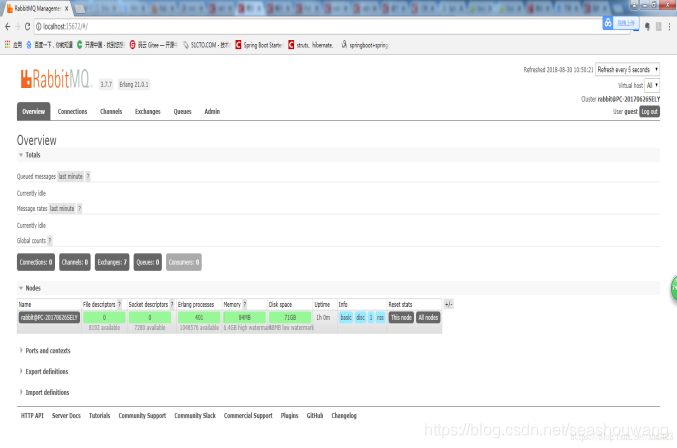Open the Exchanges tab
677x448 pixels.
[148, 111]
